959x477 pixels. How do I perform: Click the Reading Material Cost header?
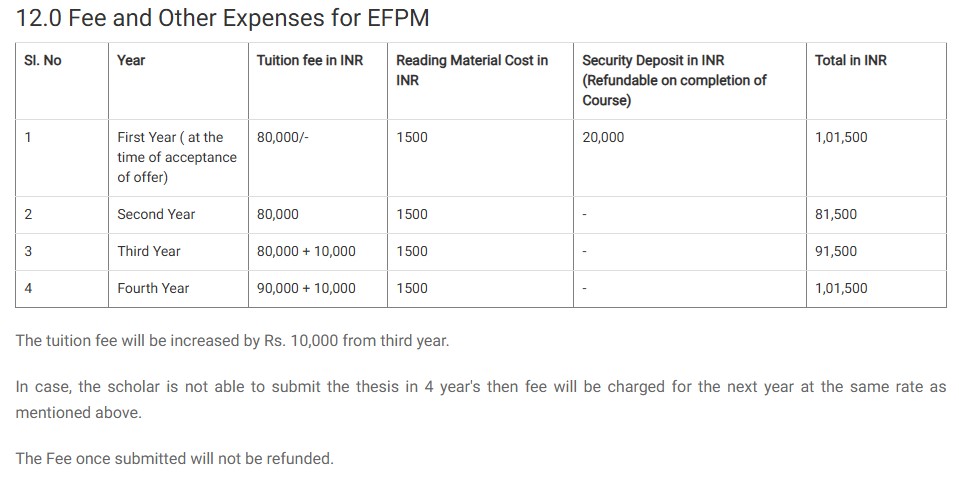coord(472,70)
